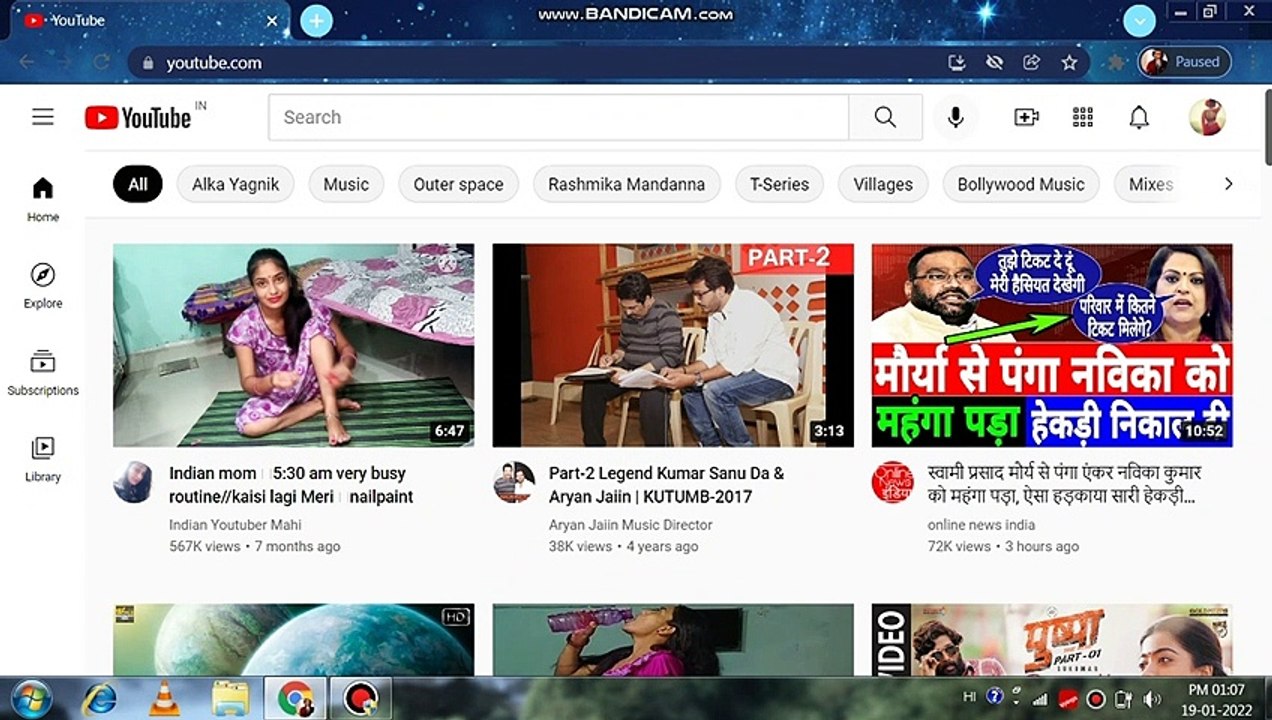Screen dimensions: 1272x720
Task: Open Subscriptions in the sidebar
Action: (43, 373)
